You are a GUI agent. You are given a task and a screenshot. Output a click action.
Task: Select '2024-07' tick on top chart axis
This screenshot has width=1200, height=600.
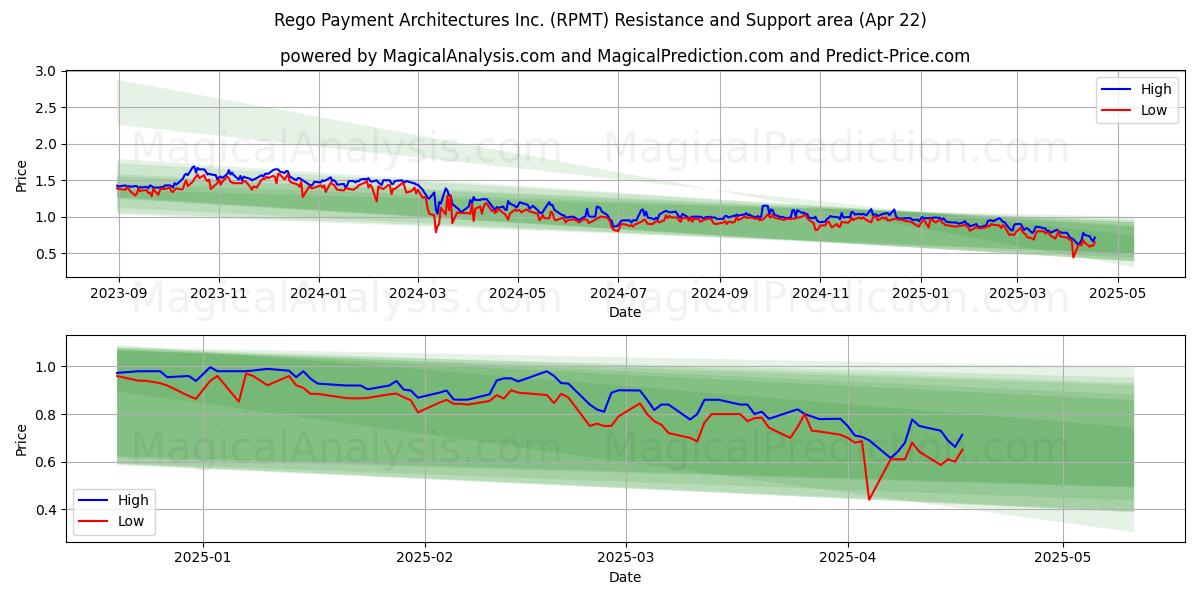coord(618,295)
